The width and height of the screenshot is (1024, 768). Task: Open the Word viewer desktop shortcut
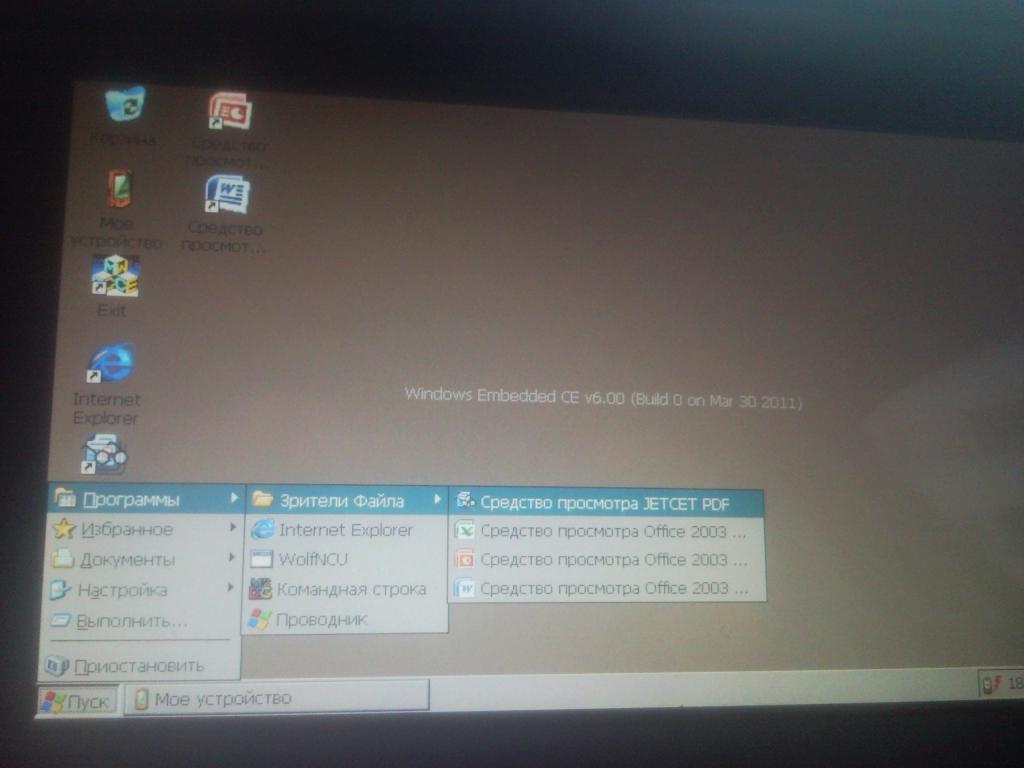click(227, 194)
